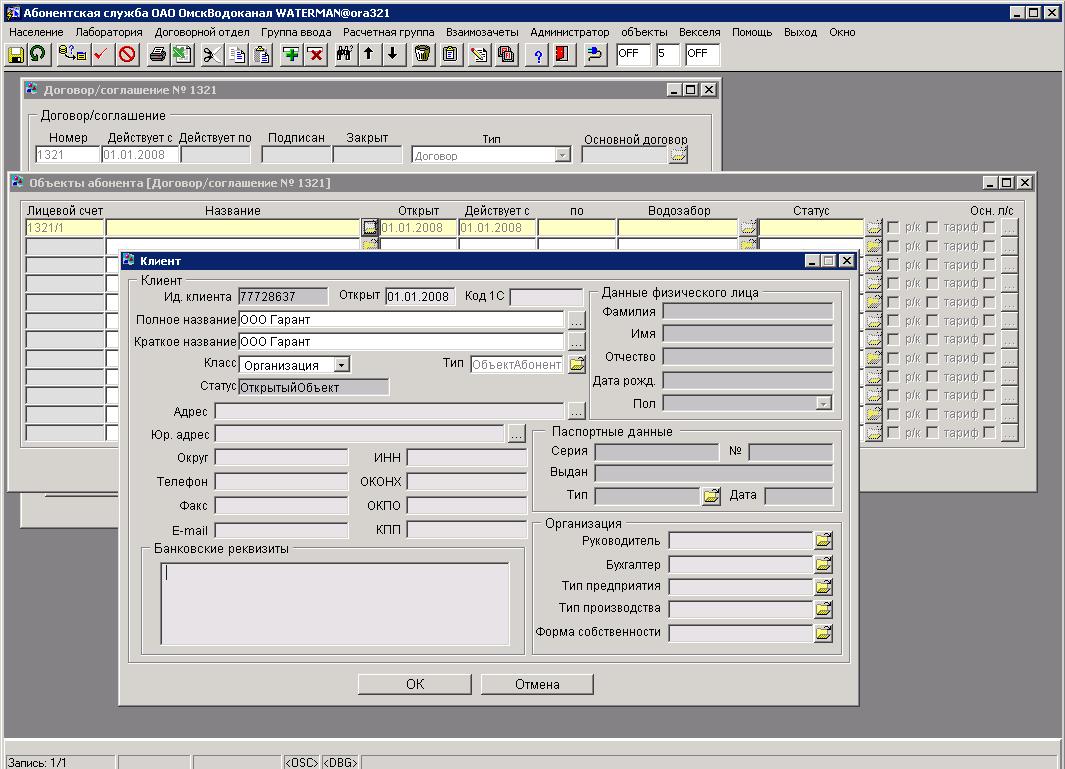Delete record using red X toolbar icon
Image resolution: width=1065 pixels, height=769 pixels.
(x=315, y=54)
